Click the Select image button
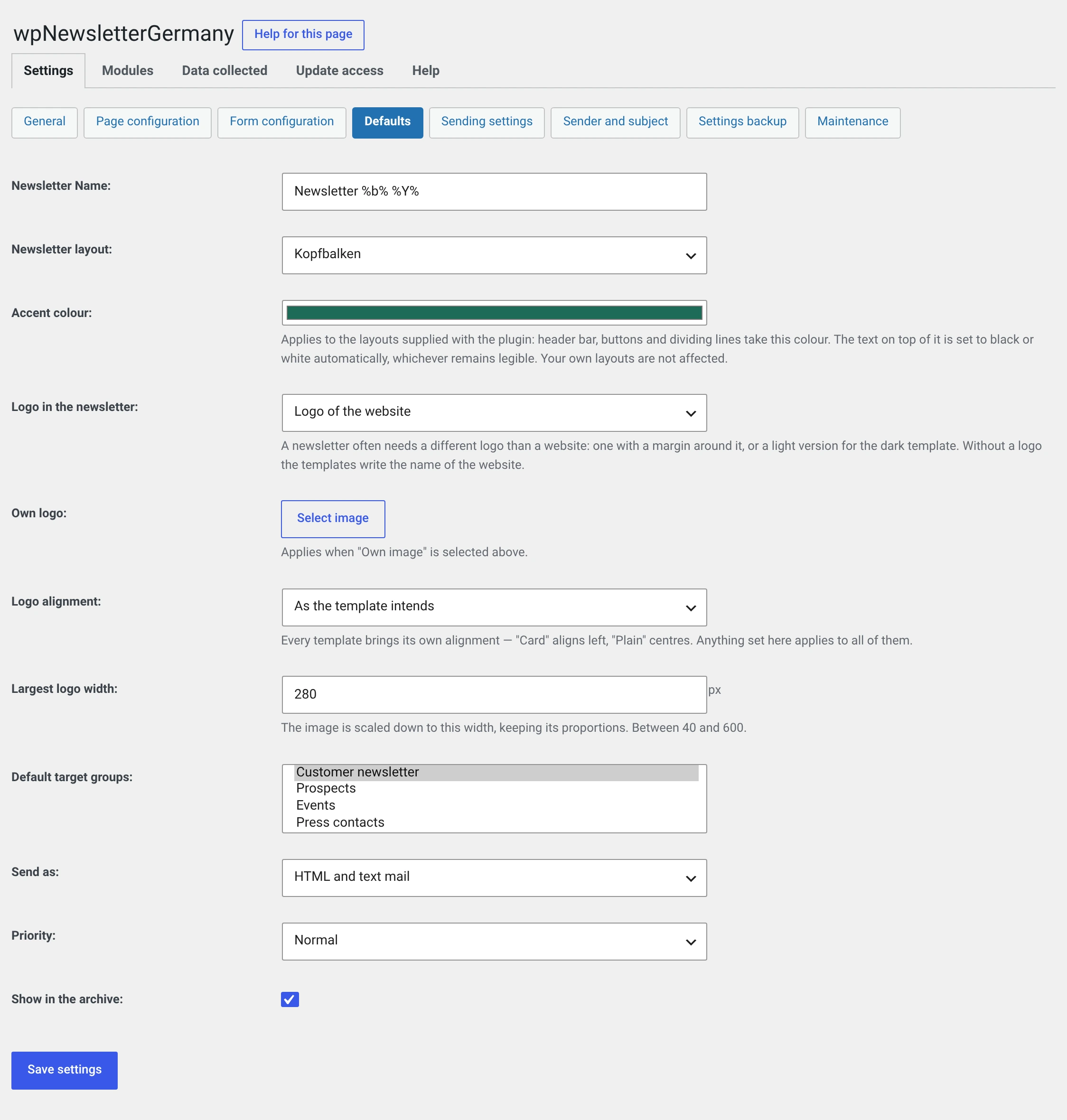1067x1120 pixels. [333, 518]
